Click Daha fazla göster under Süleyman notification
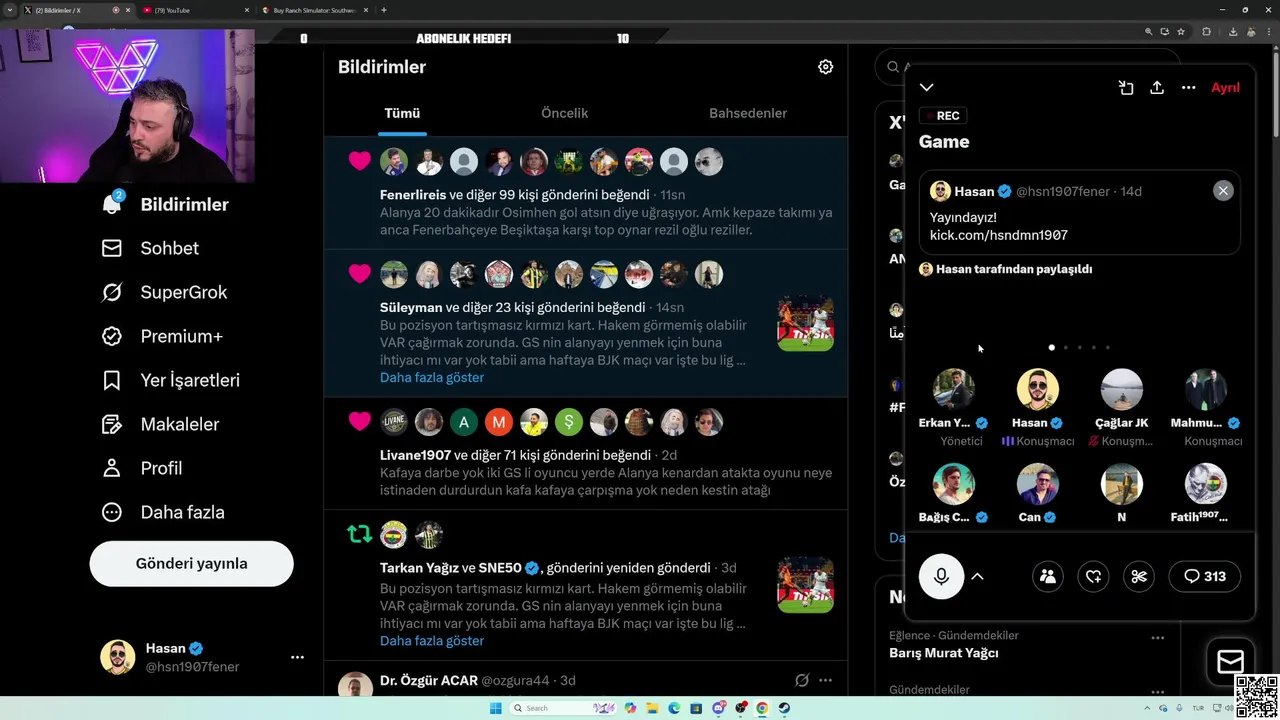Viewport: 1280px width, 720px height. point(432,377)
